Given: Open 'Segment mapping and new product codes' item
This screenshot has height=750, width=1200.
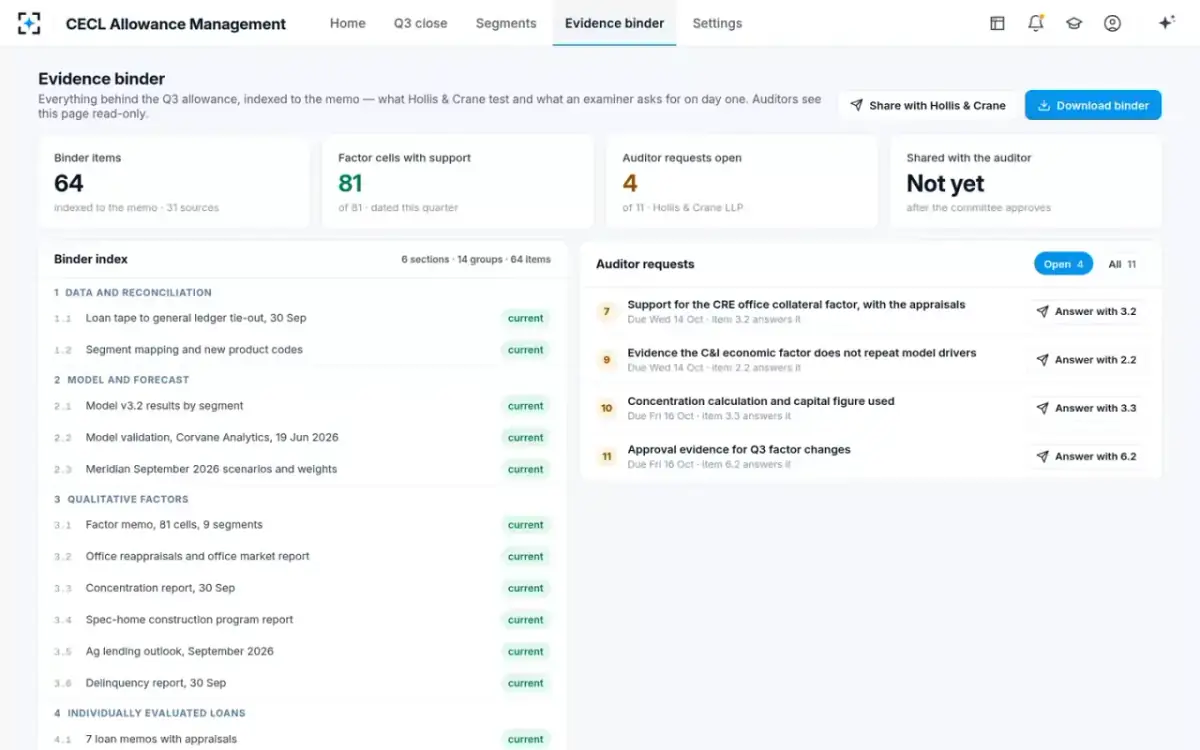Looking at the screenshot, I should click(302, 350).
